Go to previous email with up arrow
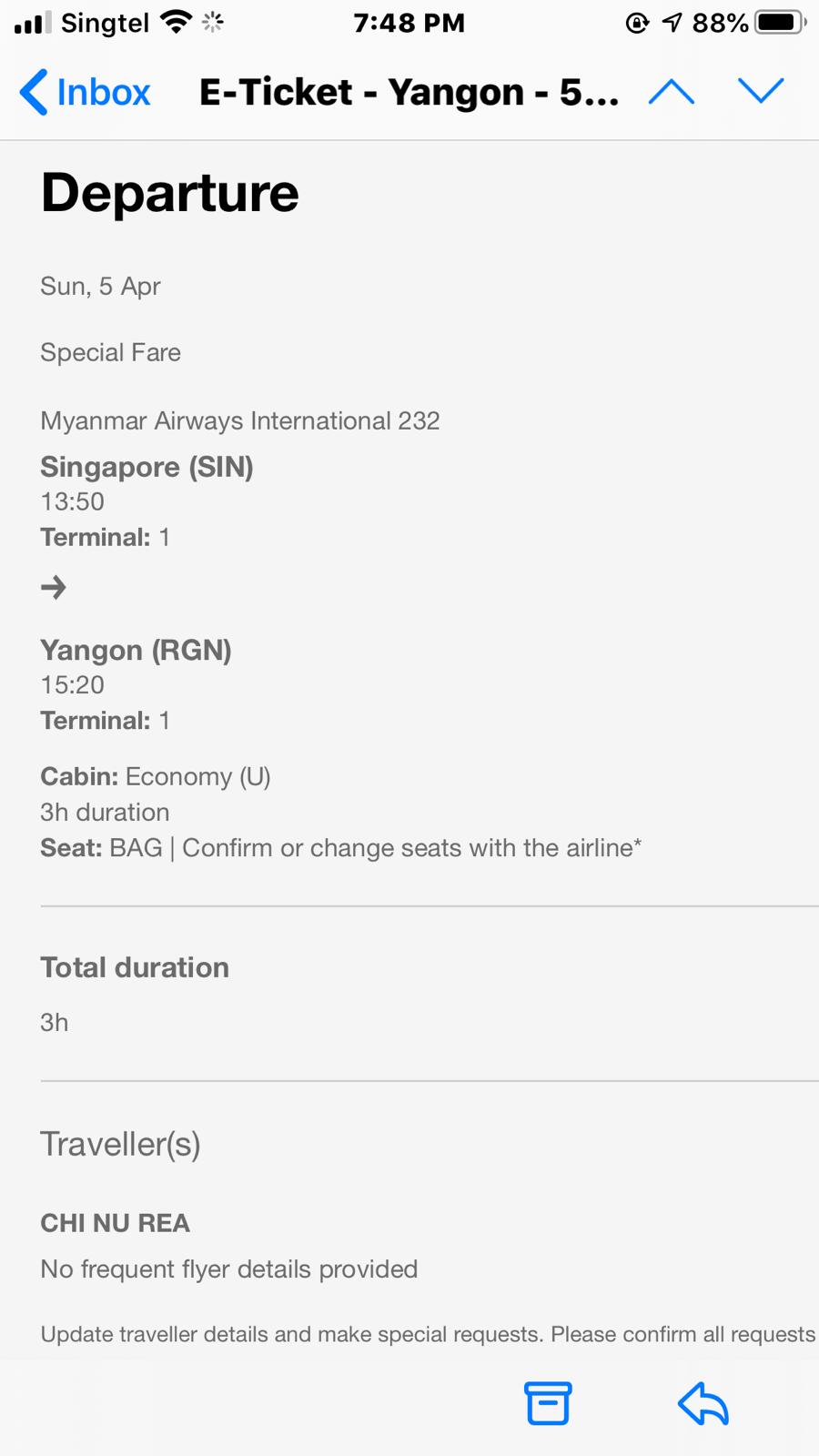The image size is (819, 1456). (x=672, y=92)
